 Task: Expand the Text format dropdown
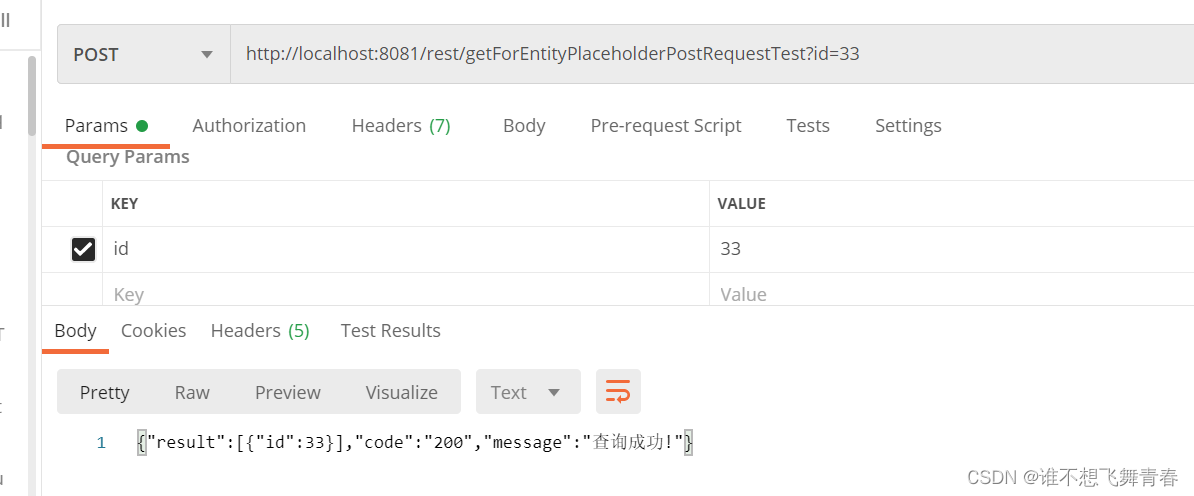pos(528,392)
